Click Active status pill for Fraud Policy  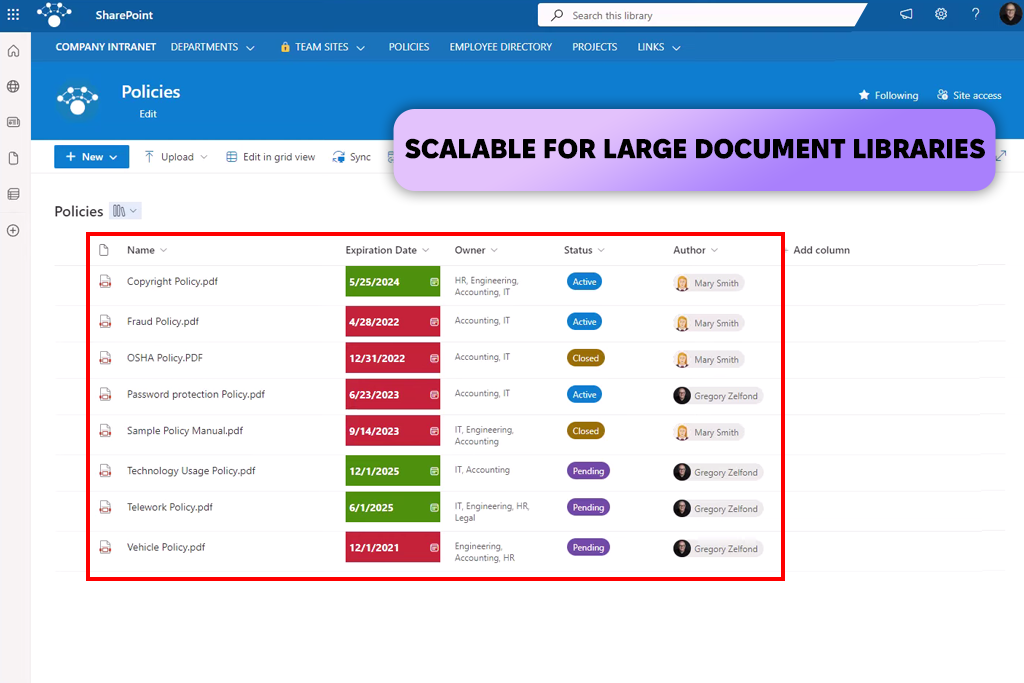[x=584, y=322]
